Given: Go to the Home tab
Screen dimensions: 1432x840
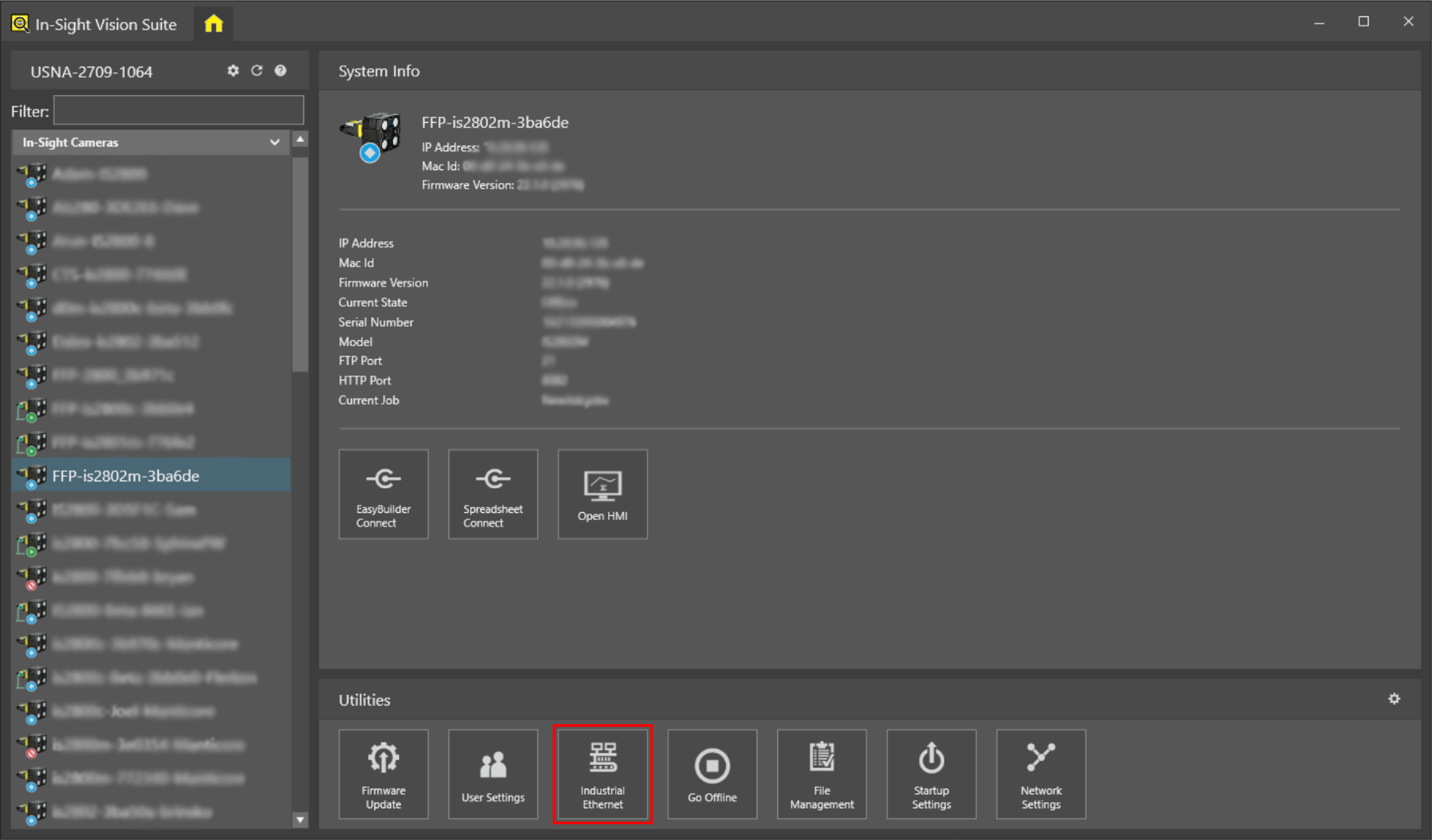Looking at the screenshot, I should (x=214, y=24).
